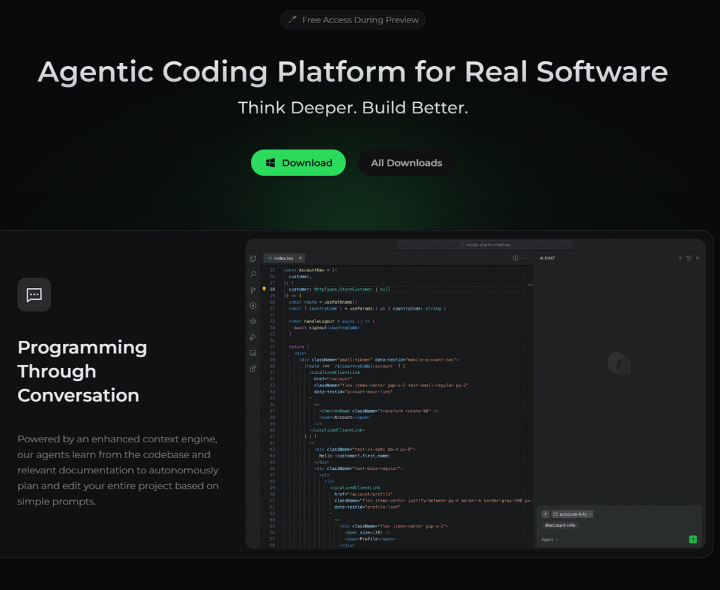Click the Free Access During Preview badge
Screen dimensions: 720x590
pos(353,20)
